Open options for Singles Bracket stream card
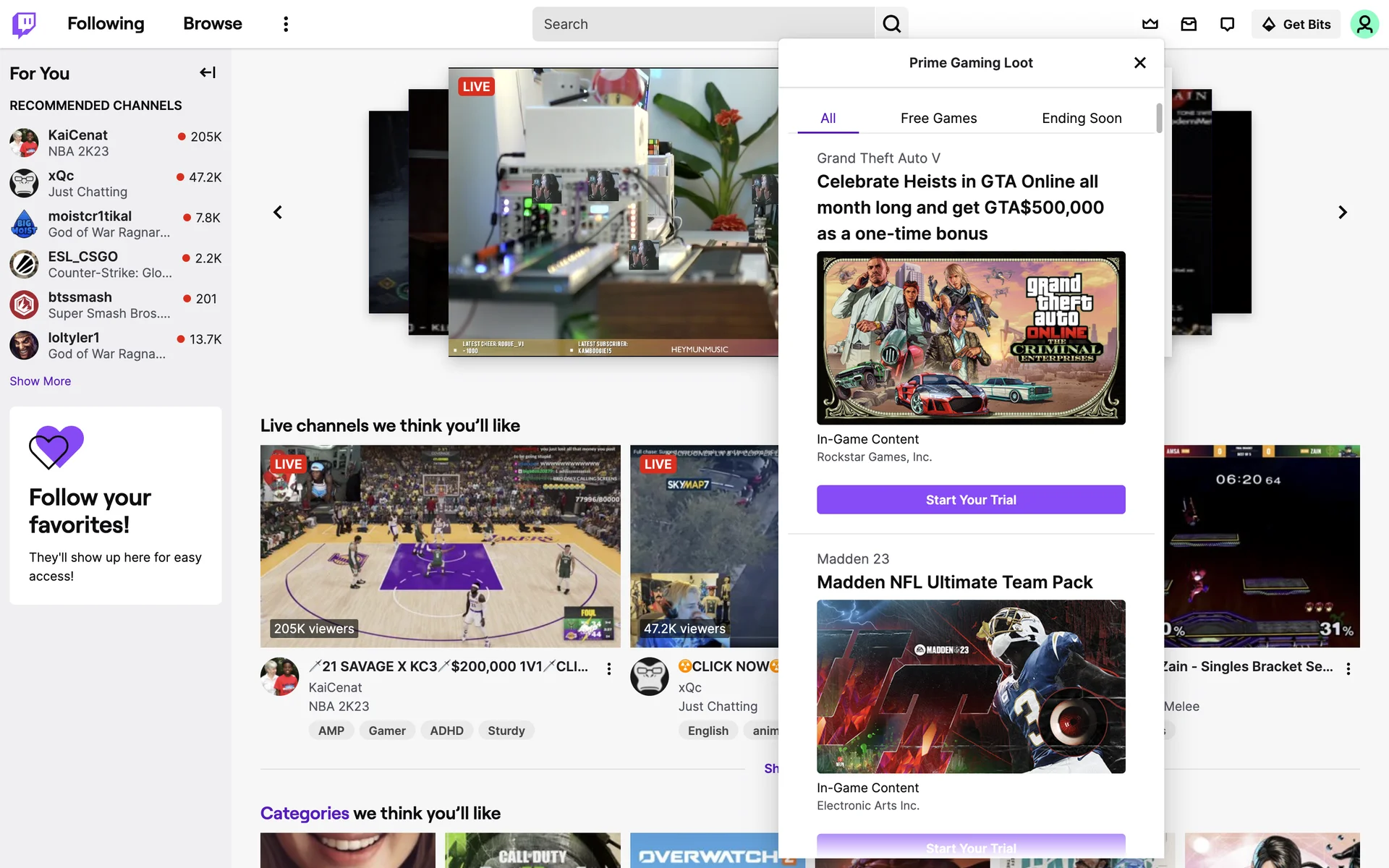1389x868 pixels. (1348, 668)
